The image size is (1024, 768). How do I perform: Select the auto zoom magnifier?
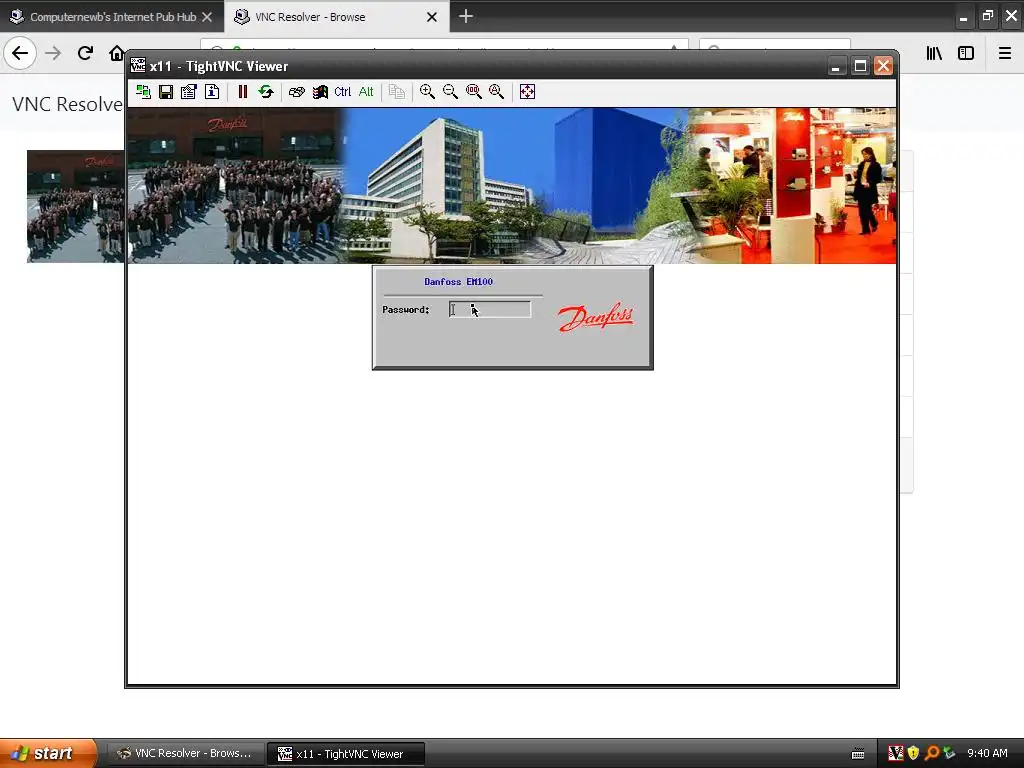coord(496,92)
